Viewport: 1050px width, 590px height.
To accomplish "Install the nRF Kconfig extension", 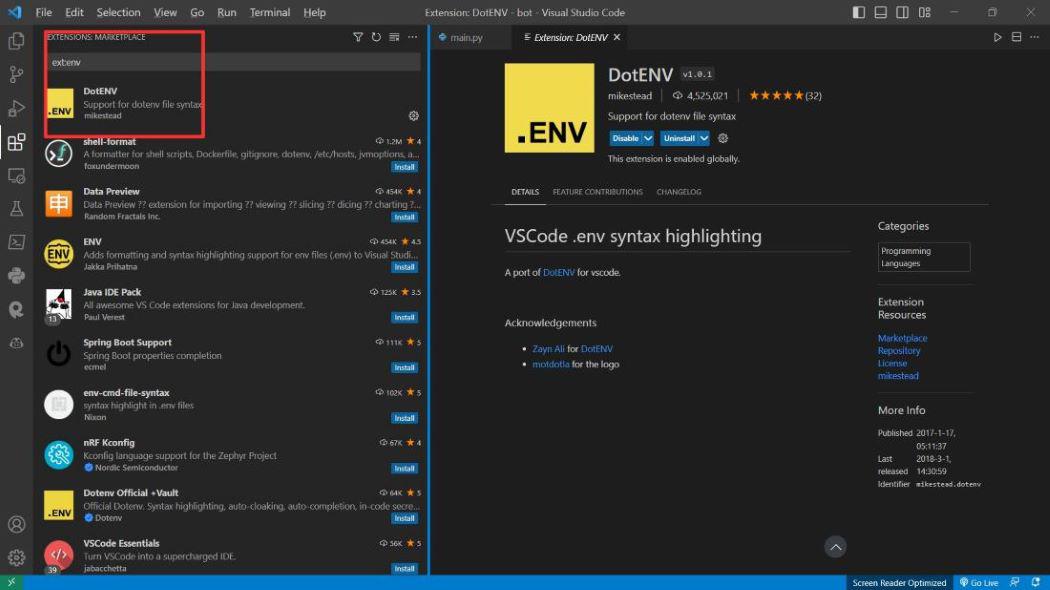I will [x=404, y=468].
